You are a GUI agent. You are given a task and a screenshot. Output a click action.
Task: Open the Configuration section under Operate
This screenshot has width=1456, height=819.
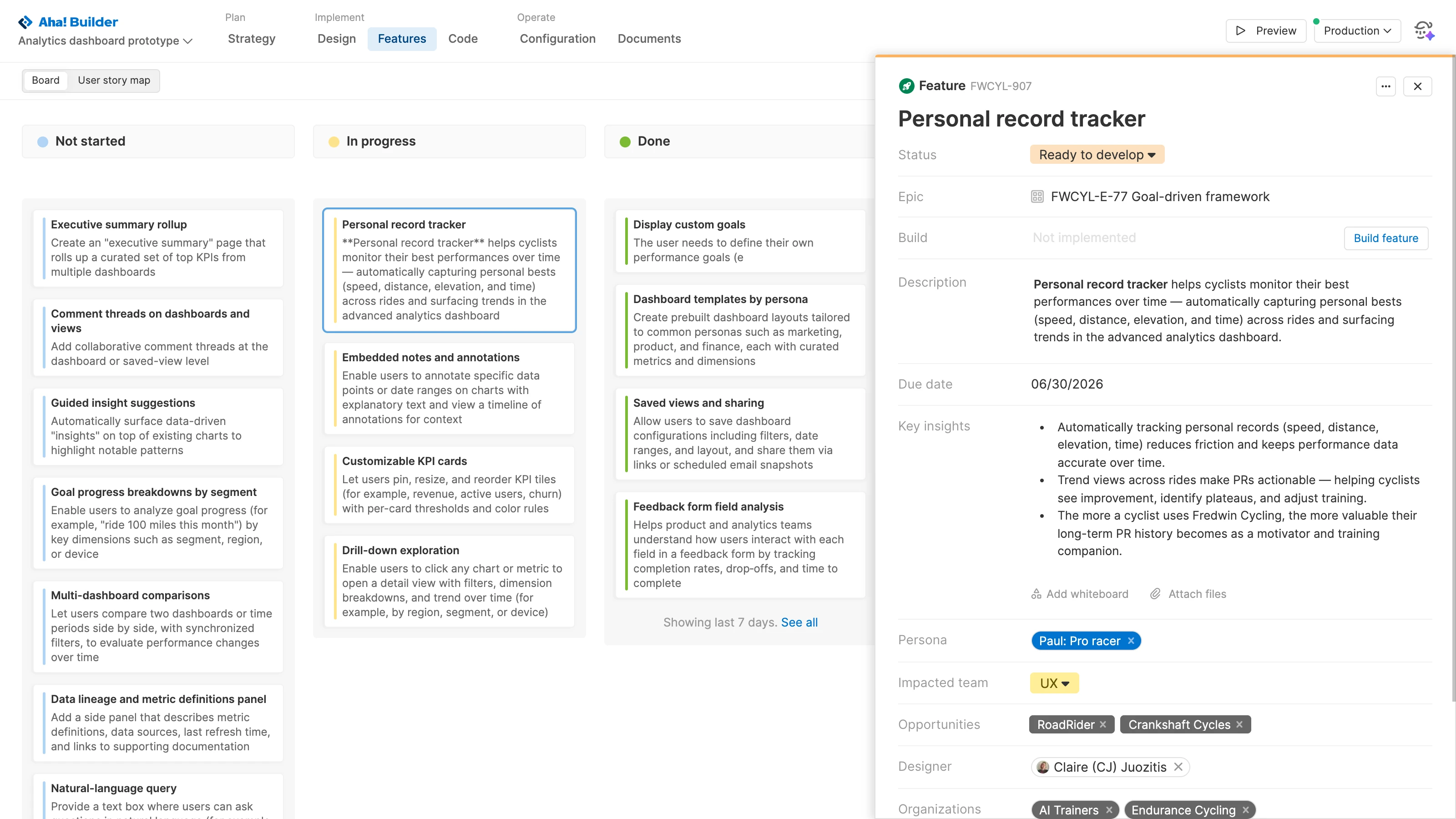click(x=557, y=38)
